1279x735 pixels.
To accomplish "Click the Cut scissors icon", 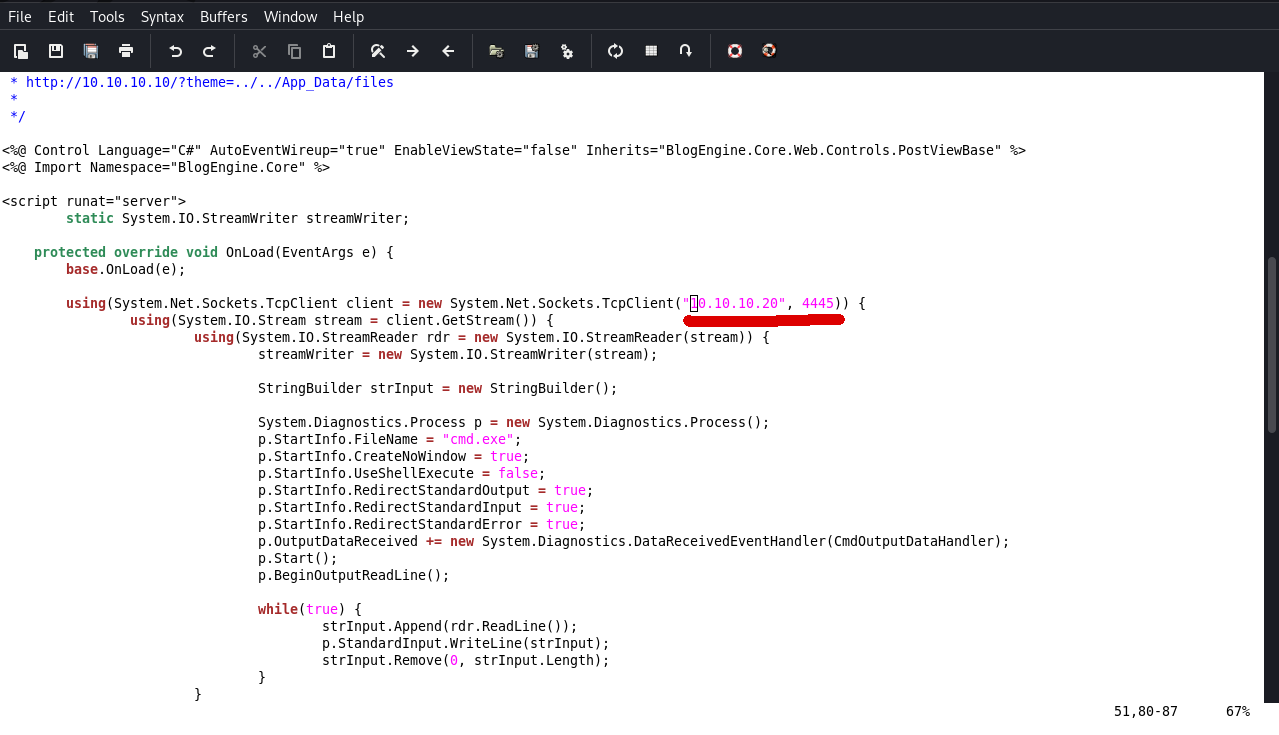I will pyautogui.click(x=259, y=51).
